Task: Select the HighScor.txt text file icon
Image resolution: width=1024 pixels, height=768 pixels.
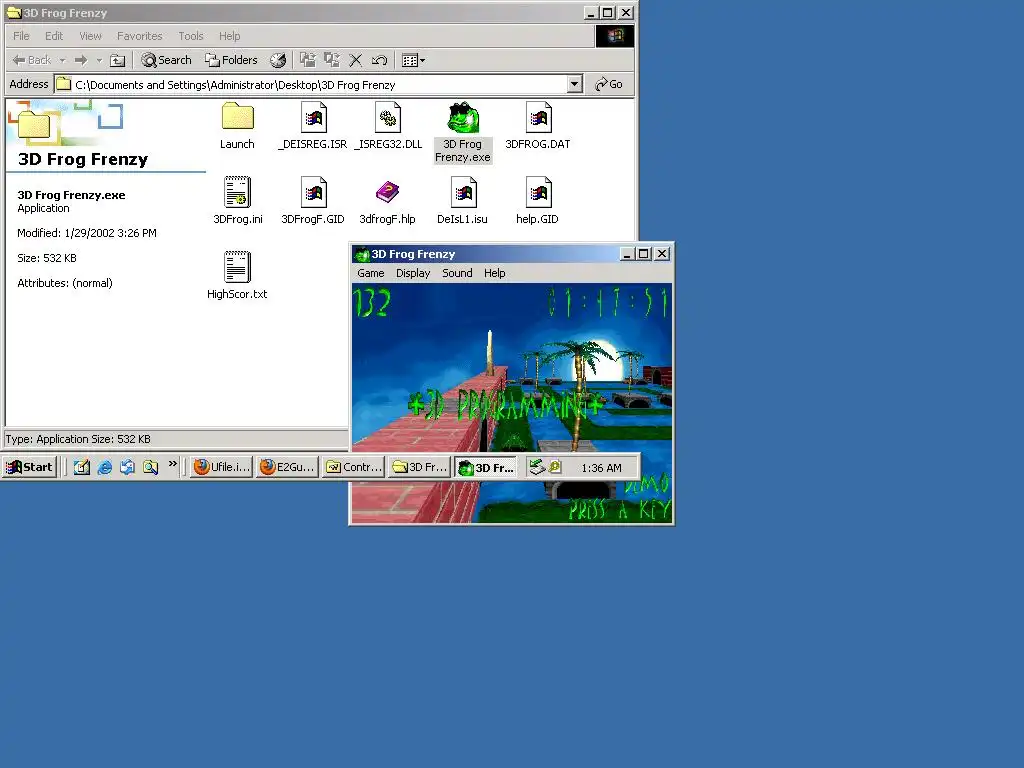Action: coord(237,267)
